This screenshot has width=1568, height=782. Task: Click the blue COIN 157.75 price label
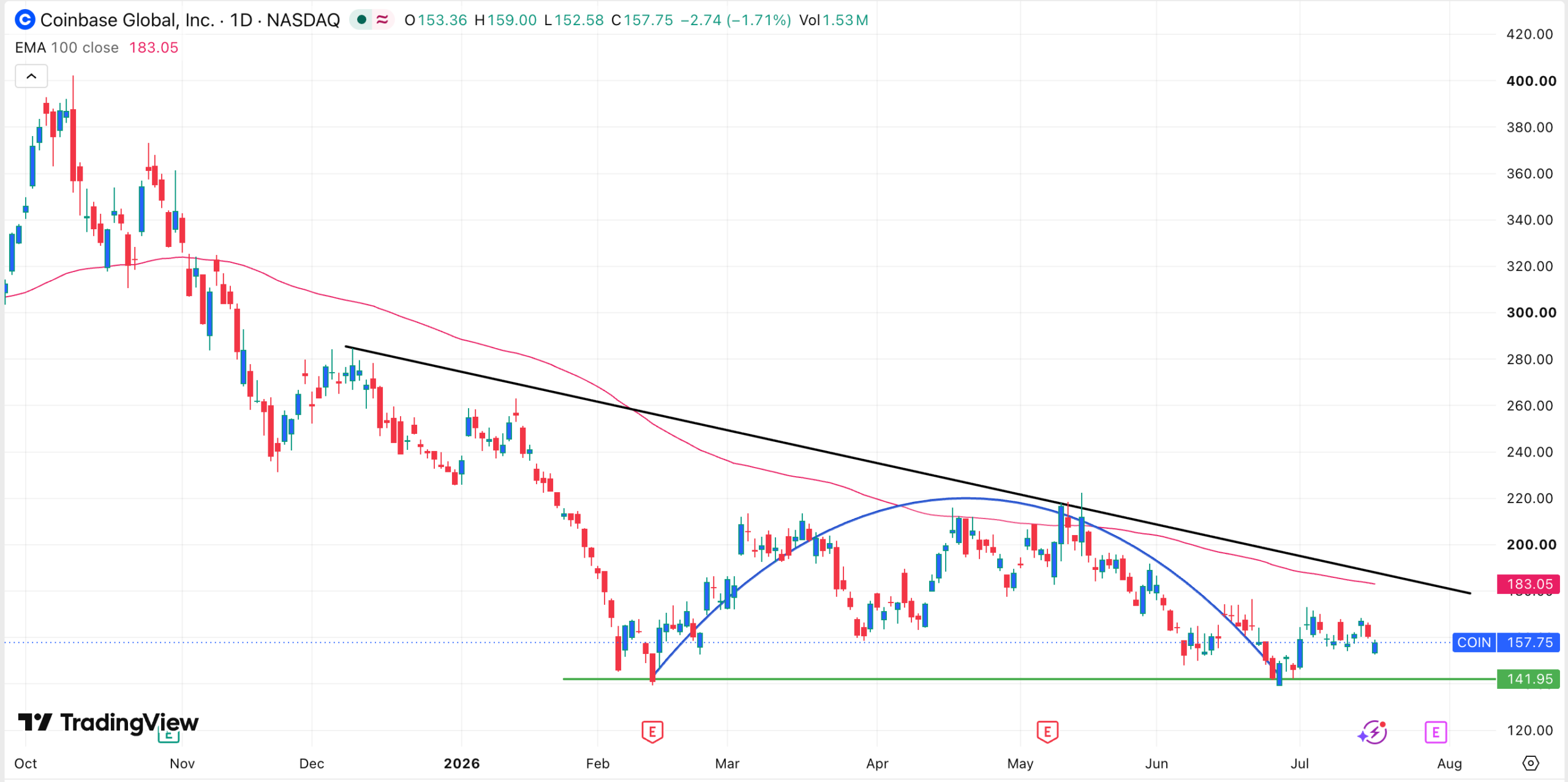1506,642
